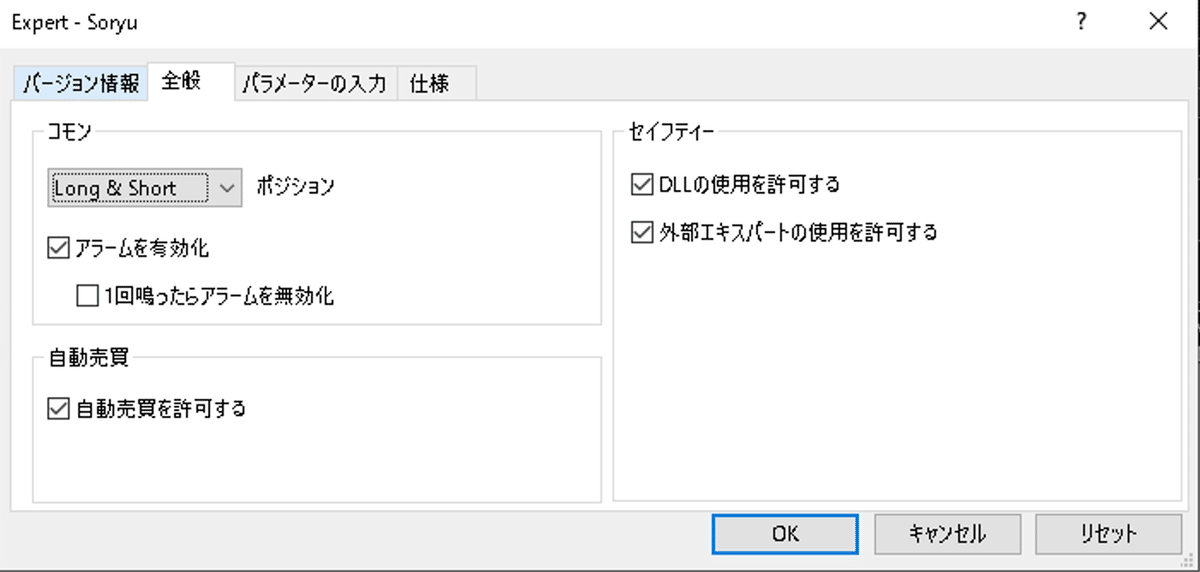
Task: Toggle 外部エキスパートの使用を許可する checkbox
Action: point(640,233)
